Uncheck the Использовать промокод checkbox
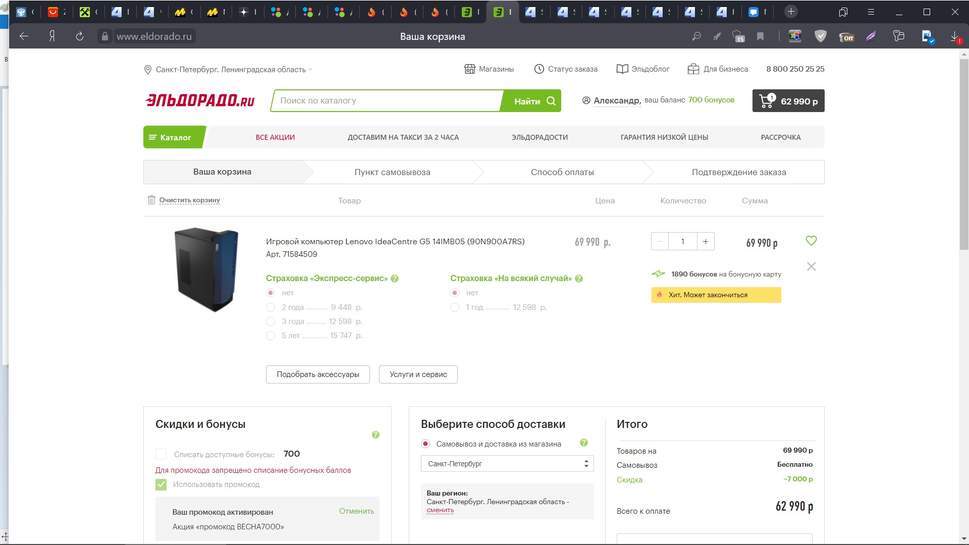969x545 pixels. [161, 485]
